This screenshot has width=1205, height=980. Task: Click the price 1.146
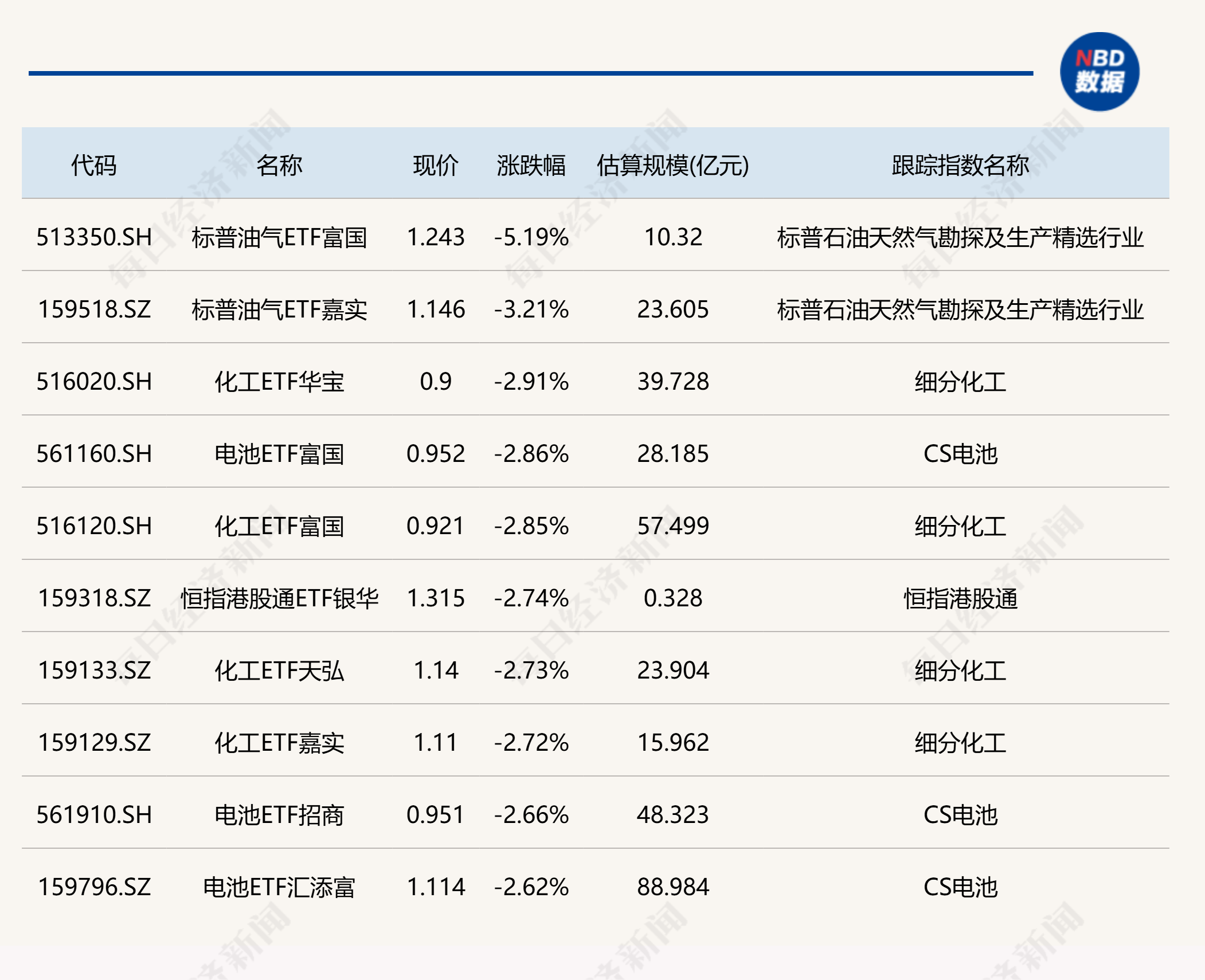(436, 309)
